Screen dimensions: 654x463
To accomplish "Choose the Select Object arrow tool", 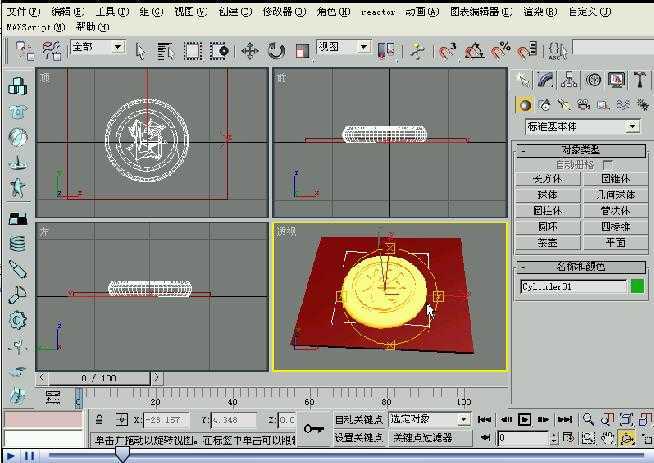I will click(x=140, y=51).
